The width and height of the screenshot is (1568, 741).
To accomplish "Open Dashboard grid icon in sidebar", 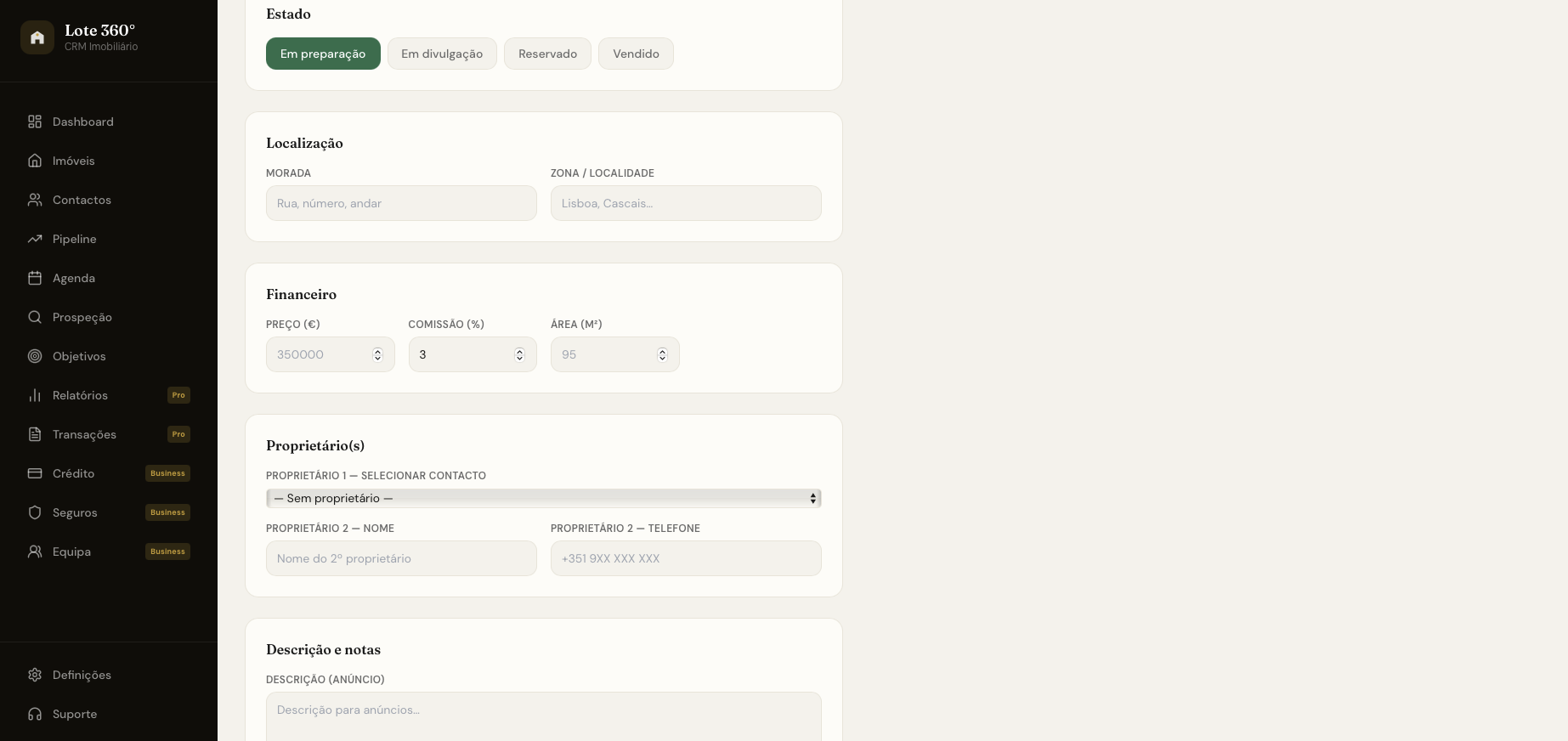I will click(x=35, y=122).
